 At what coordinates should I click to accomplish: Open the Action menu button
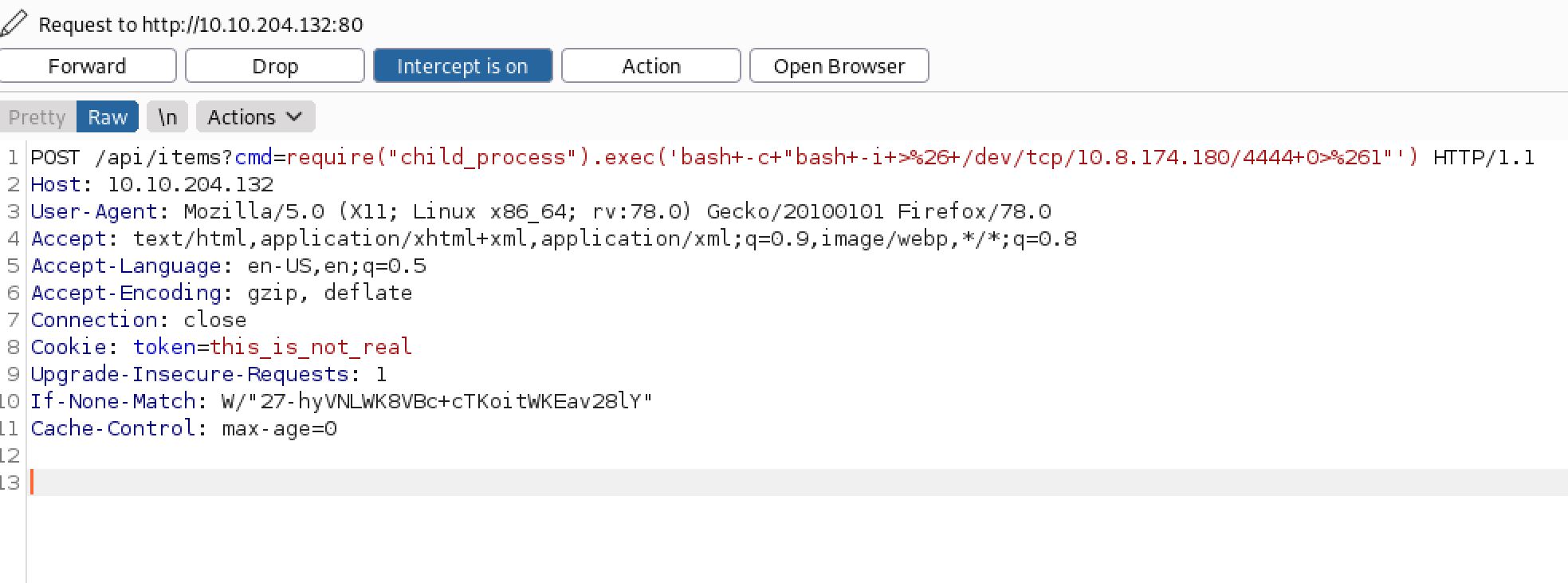click(x=650, y=66)
